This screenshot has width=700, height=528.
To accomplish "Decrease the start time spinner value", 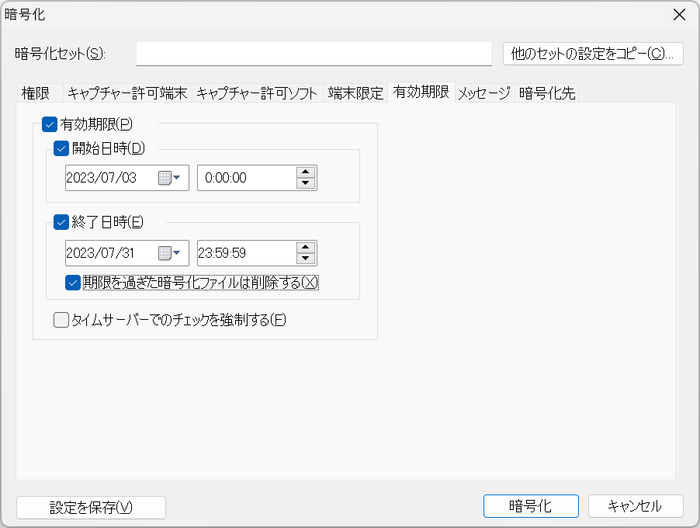I will (306, 184).
